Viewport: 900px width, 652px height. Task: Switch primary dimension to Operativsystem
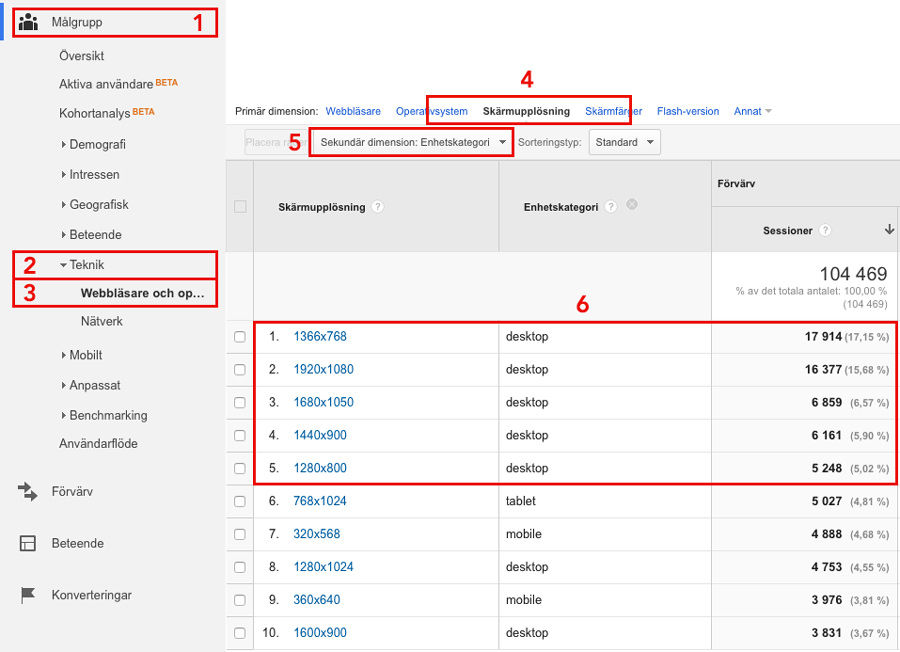tap(432, 111)
